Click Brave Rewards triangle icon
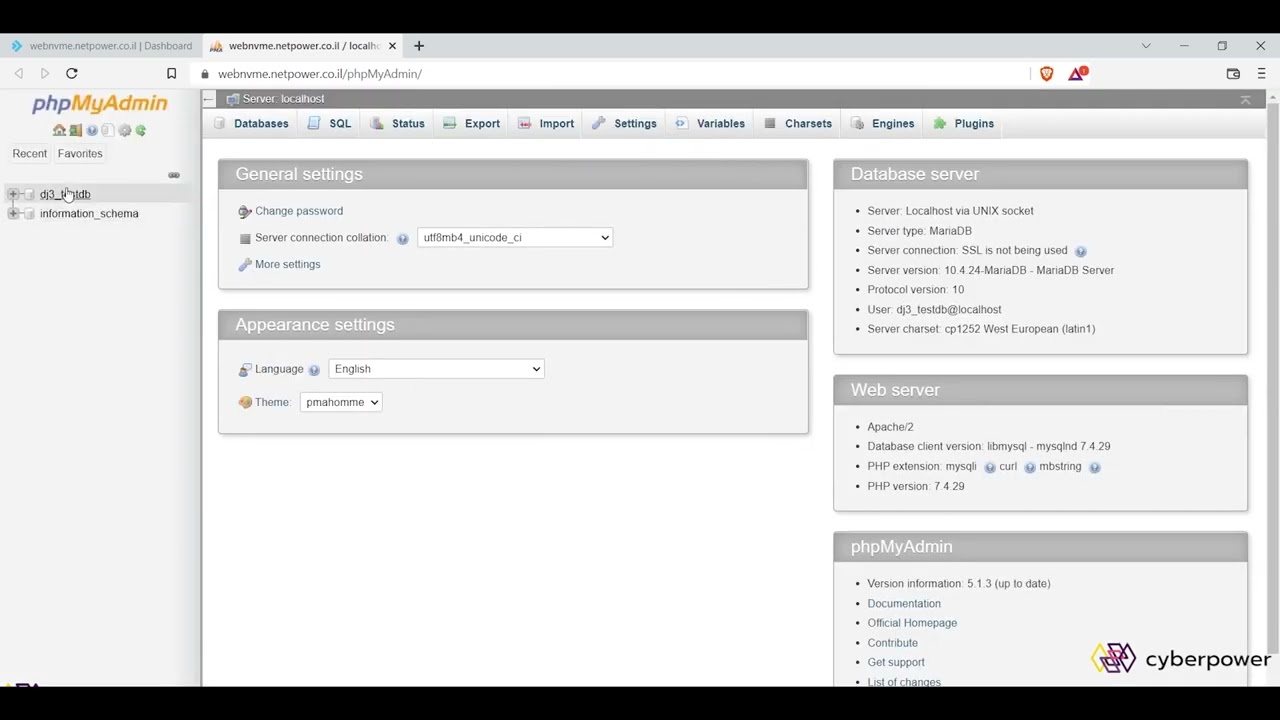Viewport: 1280px width, 720px height. click(1077, 73)
